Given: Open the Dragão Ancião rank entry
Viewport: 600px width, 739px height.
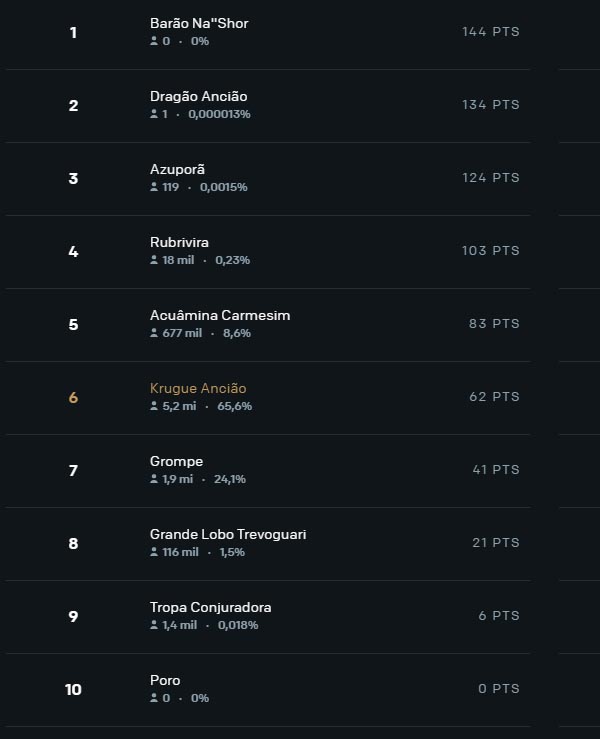Looking at the screenshot, I should [198, 96].
